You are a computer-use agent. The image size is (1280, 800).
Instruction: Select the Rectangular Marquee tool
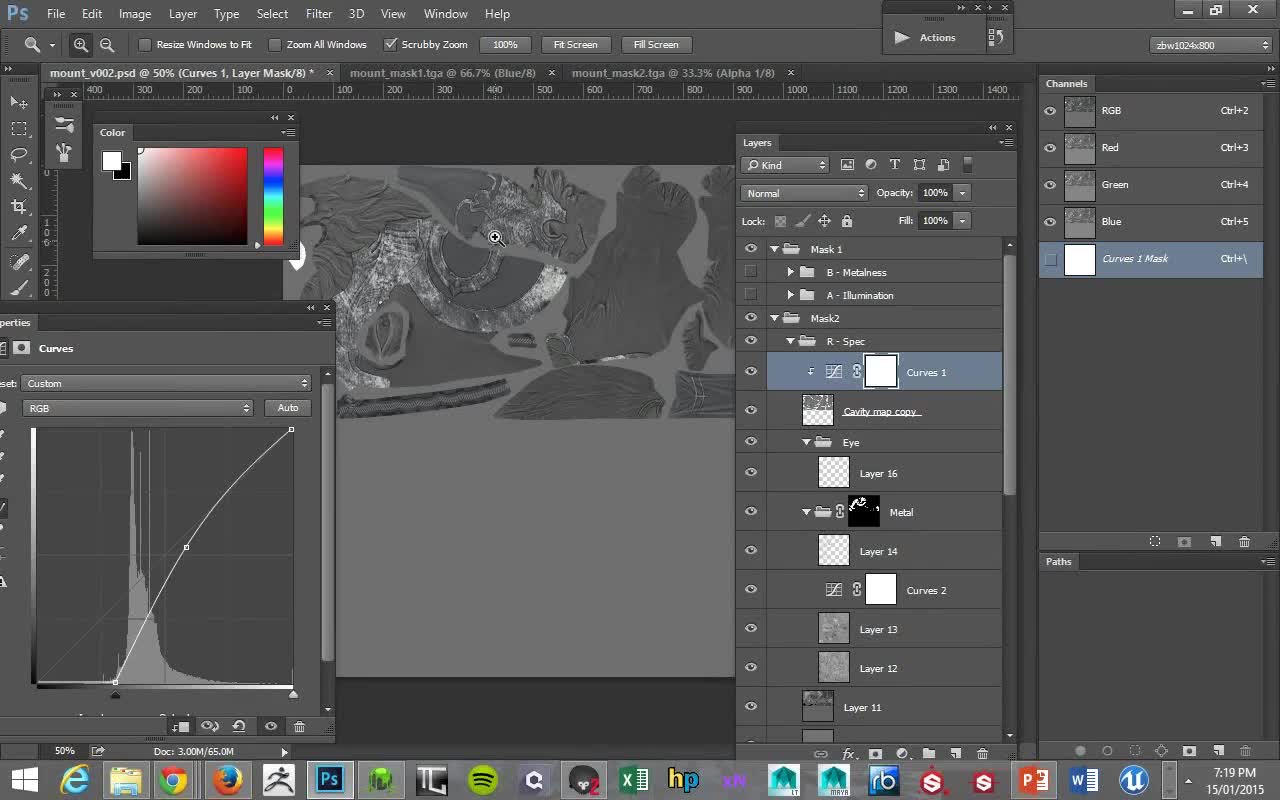coord(19,128)
